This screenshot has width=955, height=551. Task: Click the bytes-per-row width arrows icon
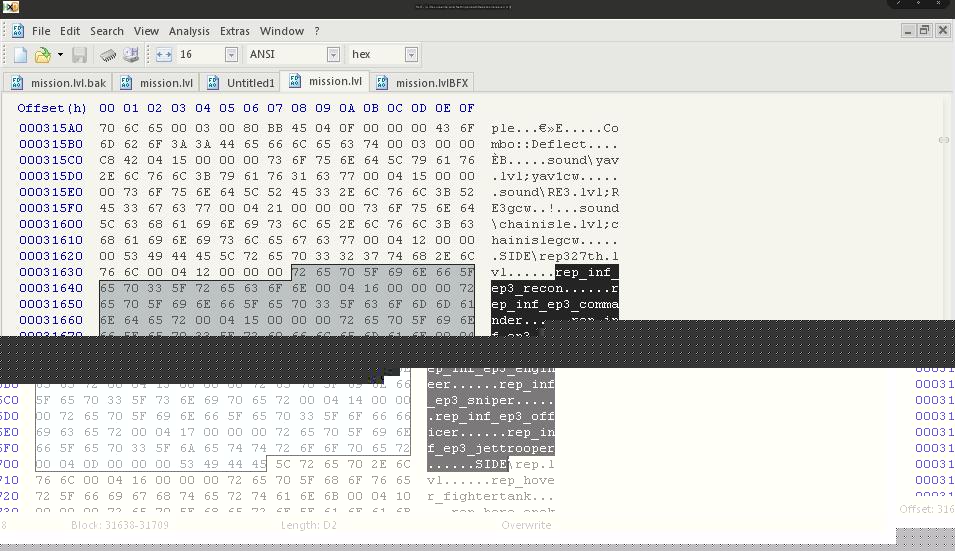(x=164, y=55)
